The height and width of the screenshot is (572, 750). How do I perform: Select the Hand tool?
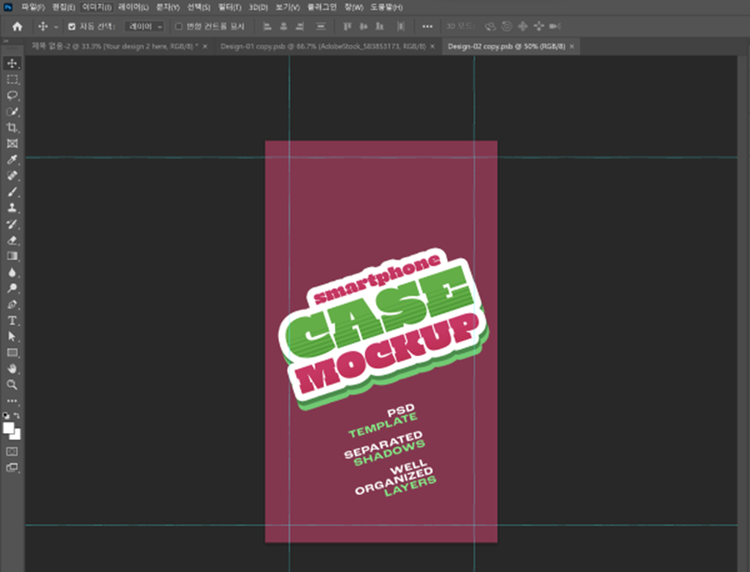[x=13, y=368]
